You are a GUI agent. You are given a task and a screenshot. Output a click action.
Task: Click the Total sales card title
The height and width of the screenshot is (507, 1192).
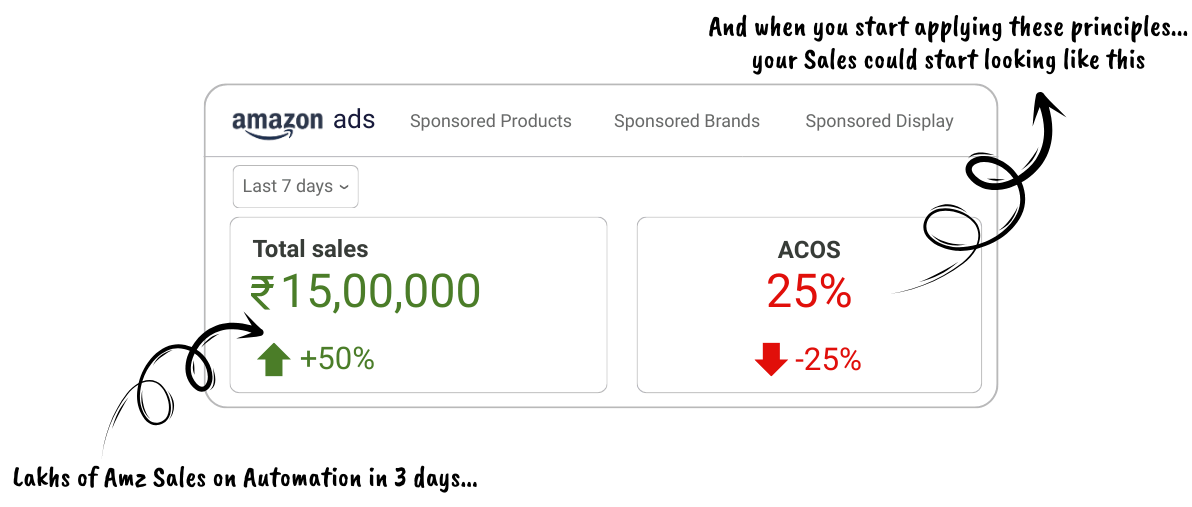click(x=310, y=250)
